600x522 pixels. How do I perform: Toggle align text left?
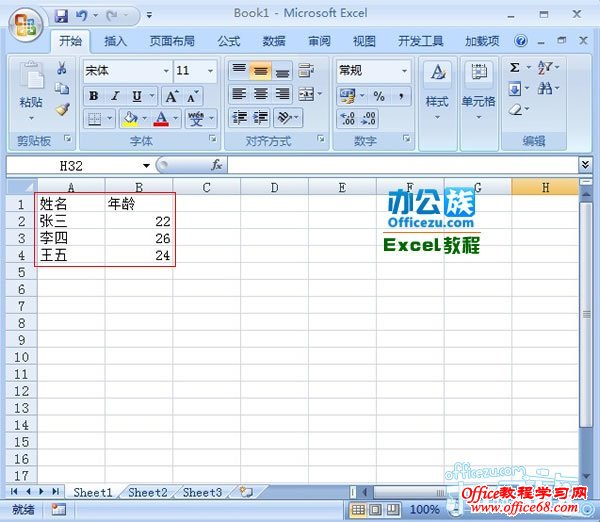tap(240, 94)
